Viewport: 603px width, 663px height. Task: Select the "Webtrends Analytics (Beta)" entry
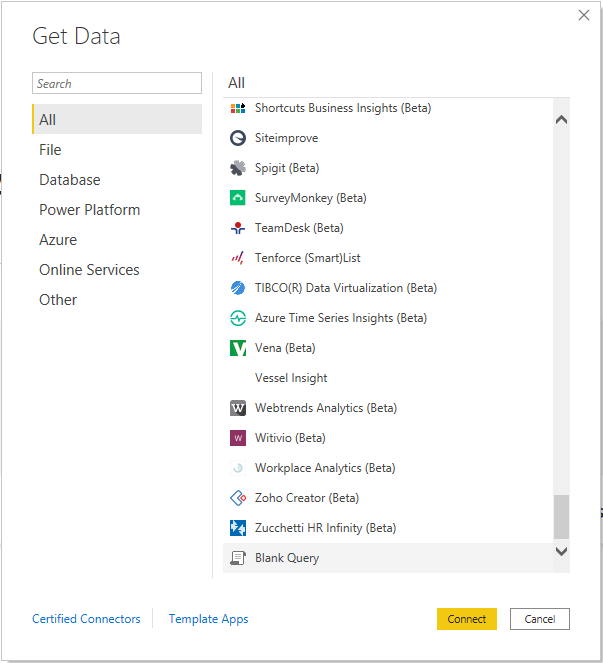pyautogui.click(x=388, y=408)
